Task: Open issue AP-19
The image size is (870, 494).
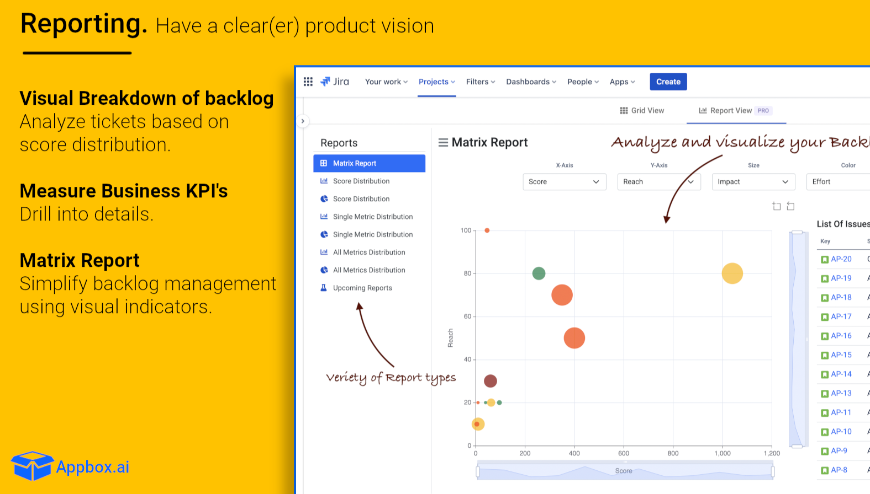Action: point(841,278)
